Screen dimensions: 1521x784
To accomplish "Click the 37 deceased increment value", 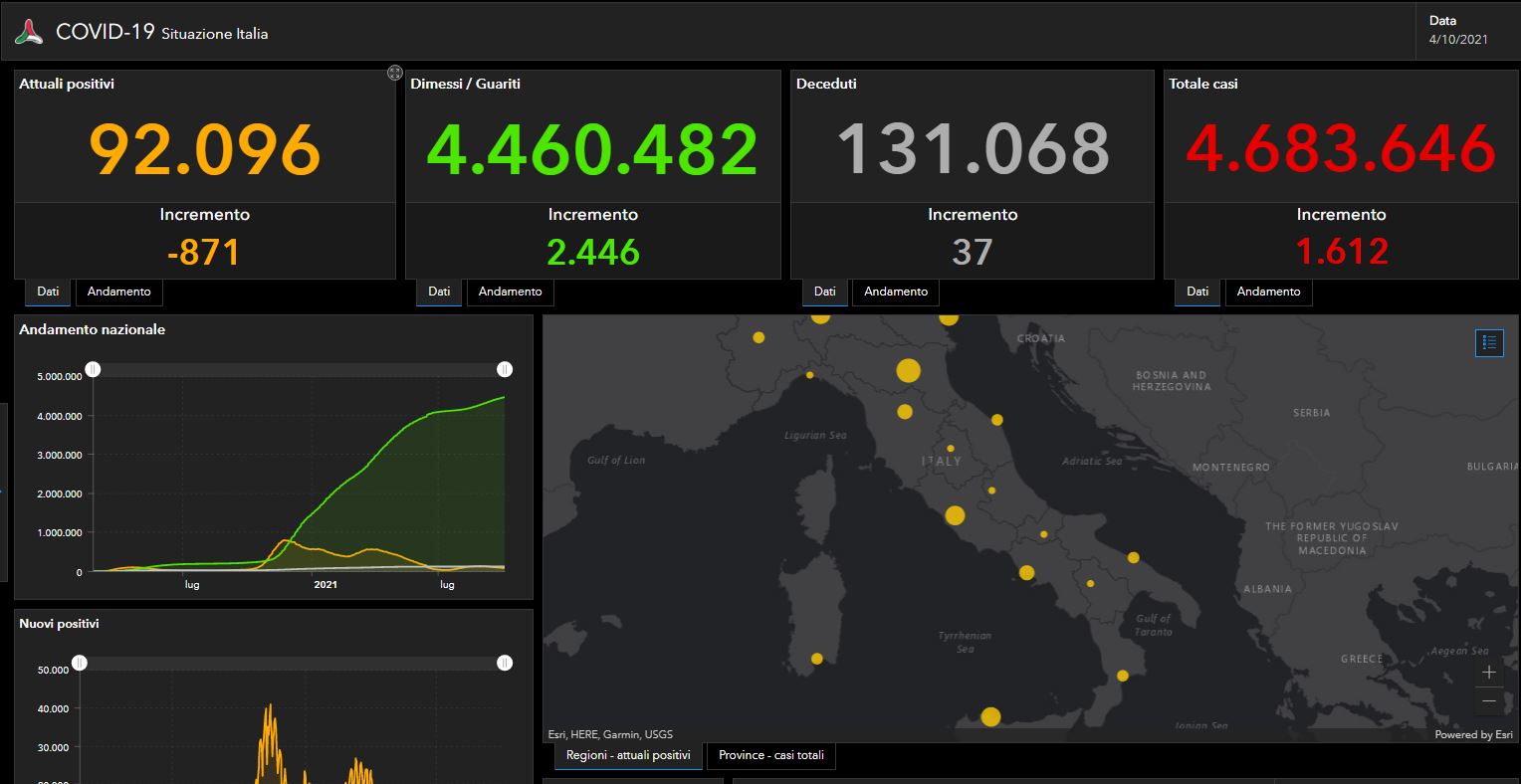I will pos(973,253).
